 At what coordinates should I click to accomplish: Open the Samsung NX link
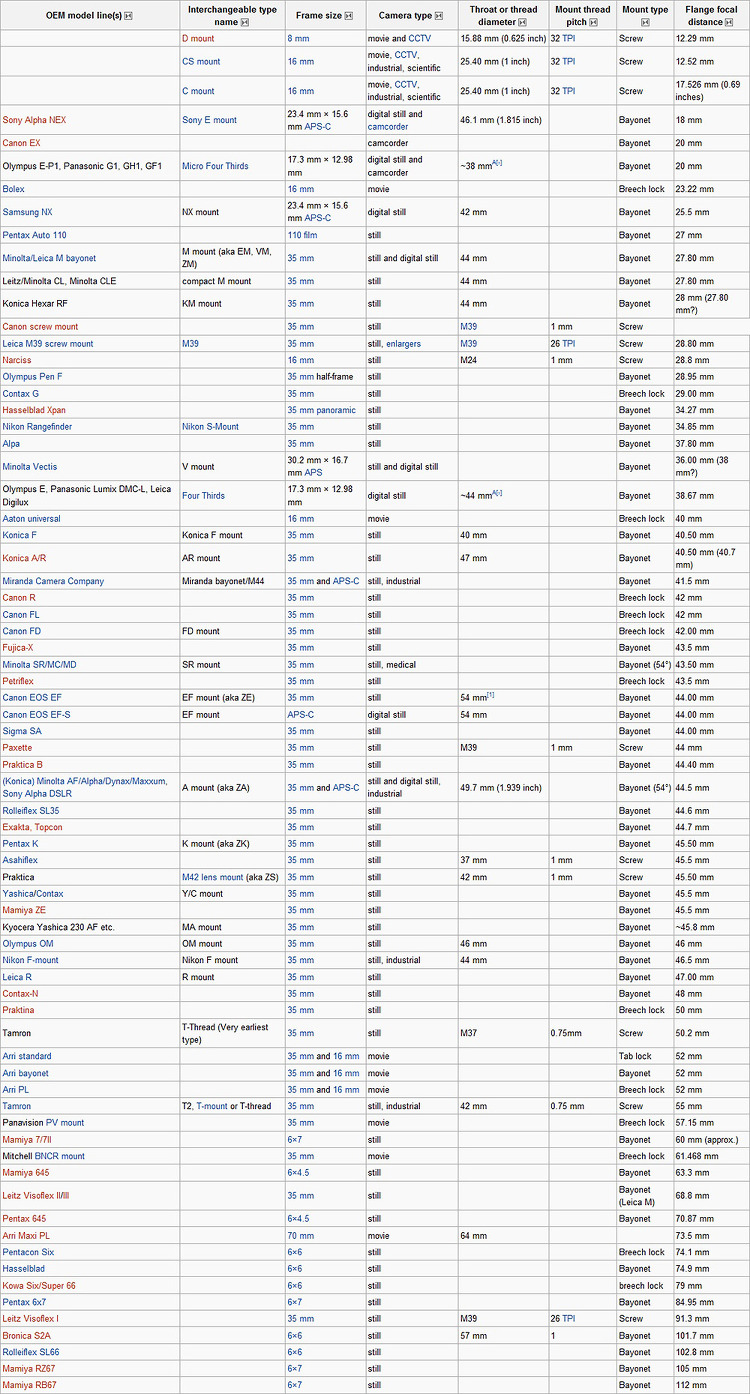click(x=28, y=212)
